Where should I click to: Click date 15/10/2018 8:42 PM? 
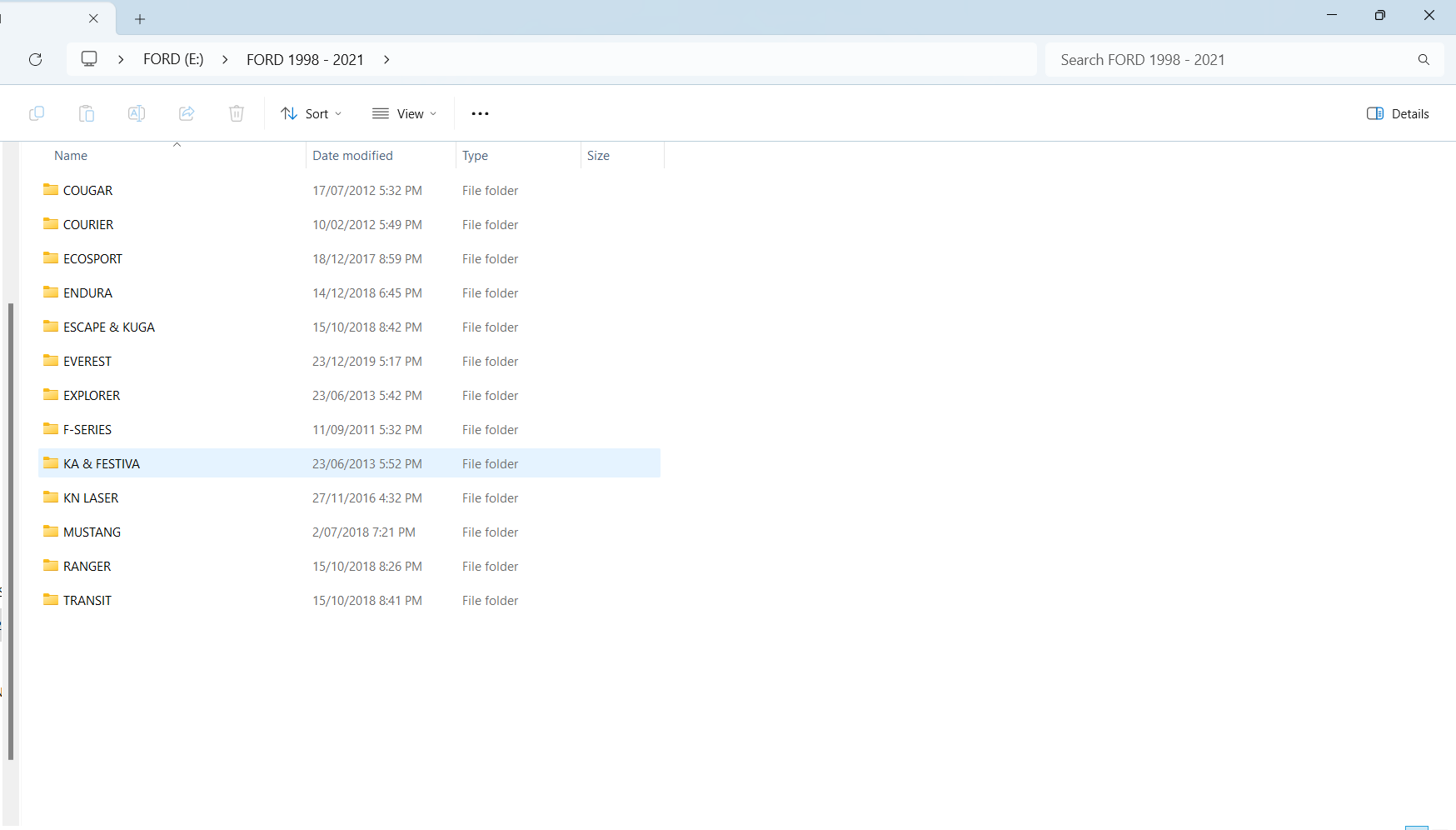[367, 327]
